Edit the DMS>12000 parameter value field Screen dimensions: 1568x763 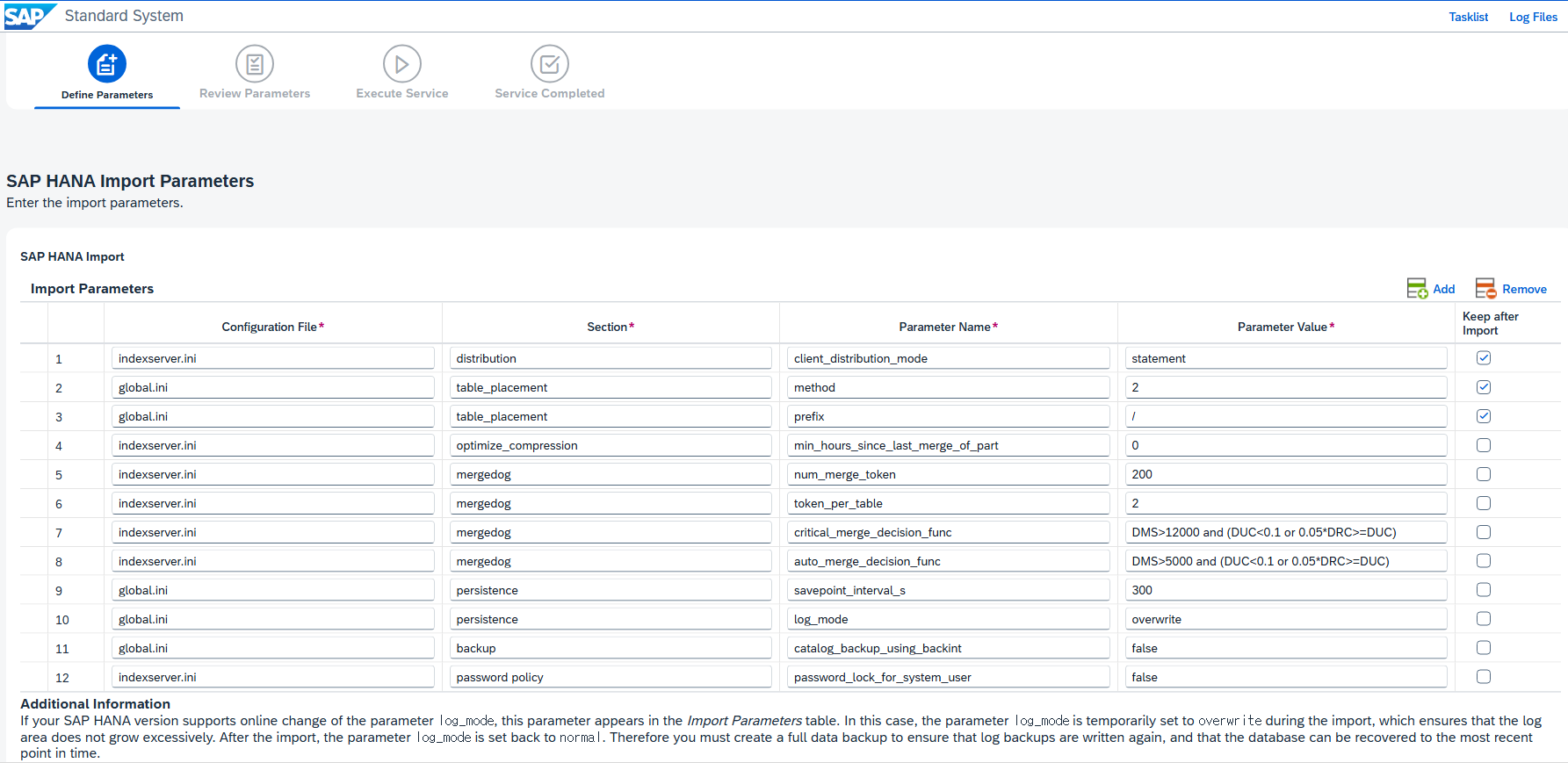(1286, 532)
